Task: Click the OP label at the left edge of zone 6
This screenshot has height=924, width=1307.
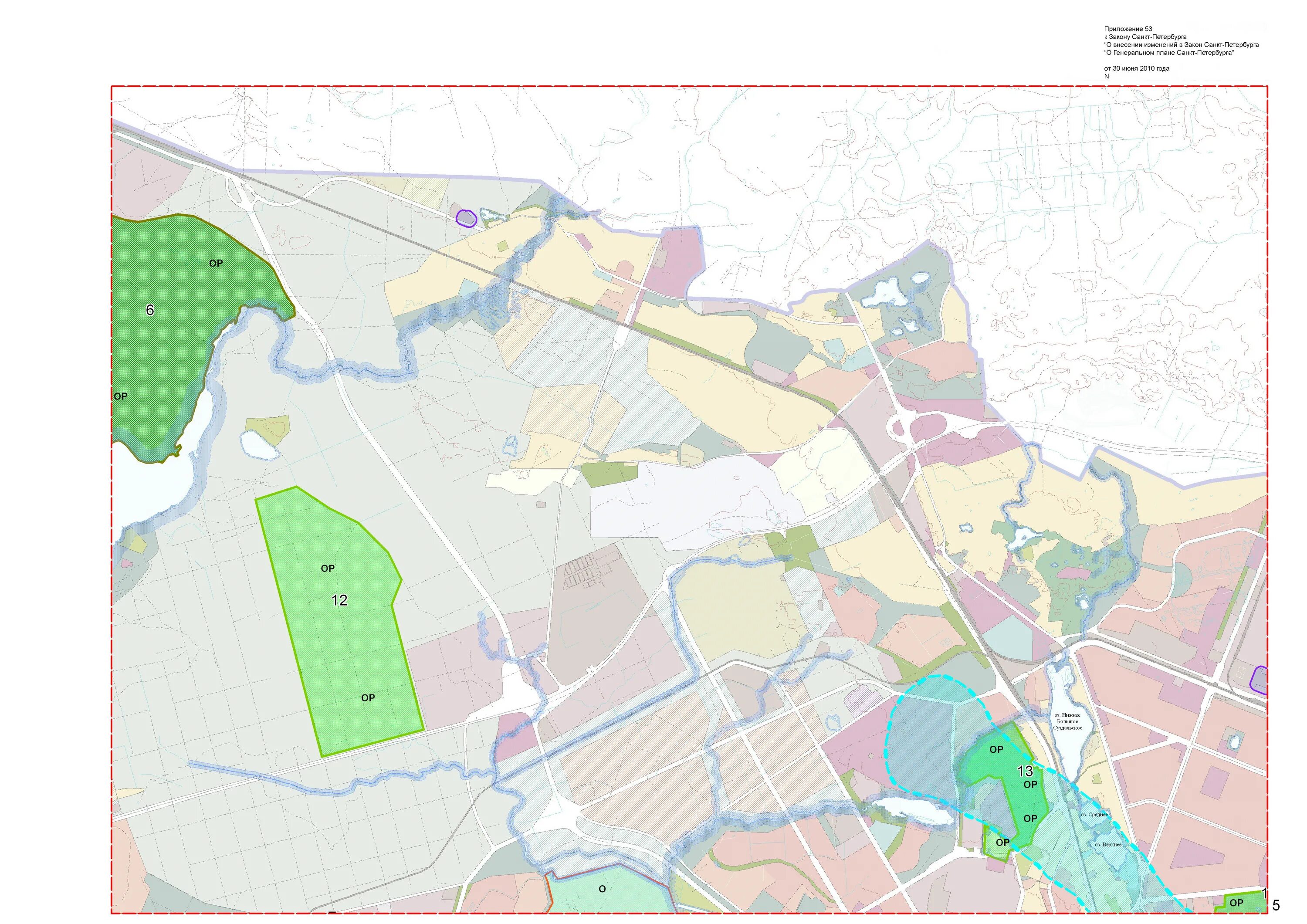Action: pyautogui.click(x=121, y=396)
